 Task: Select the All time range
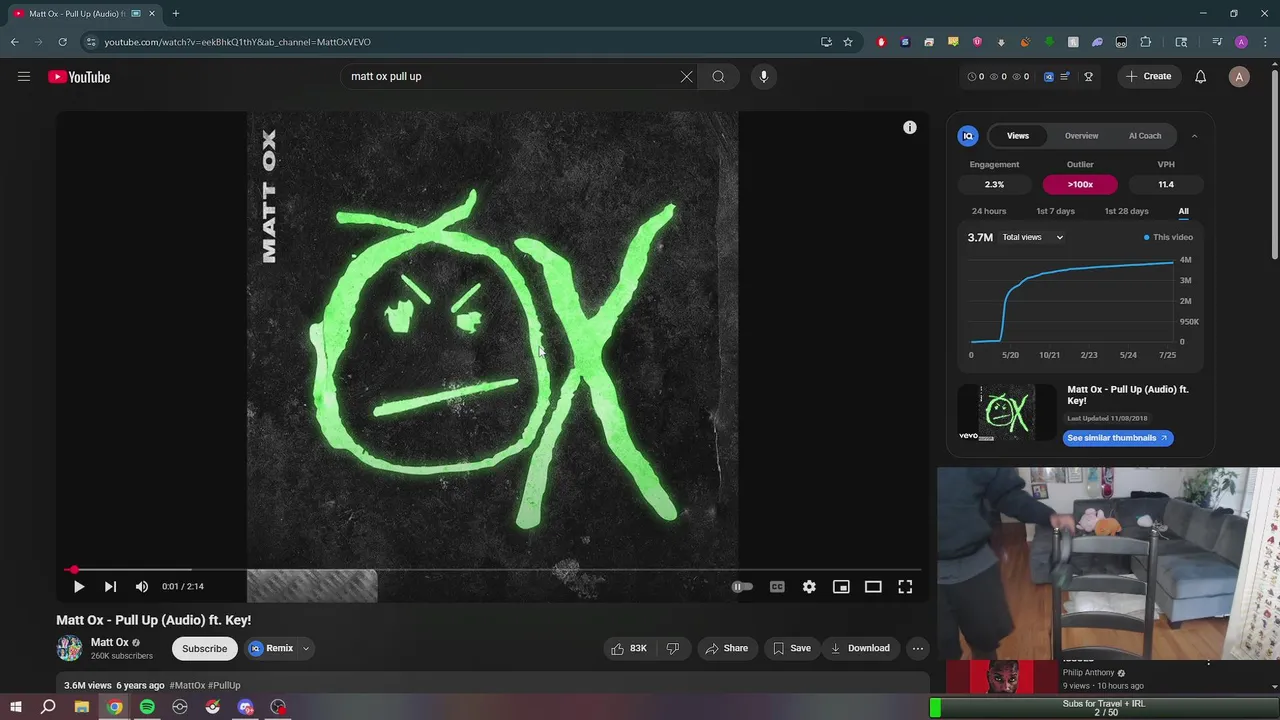(x=1183, y=211)
